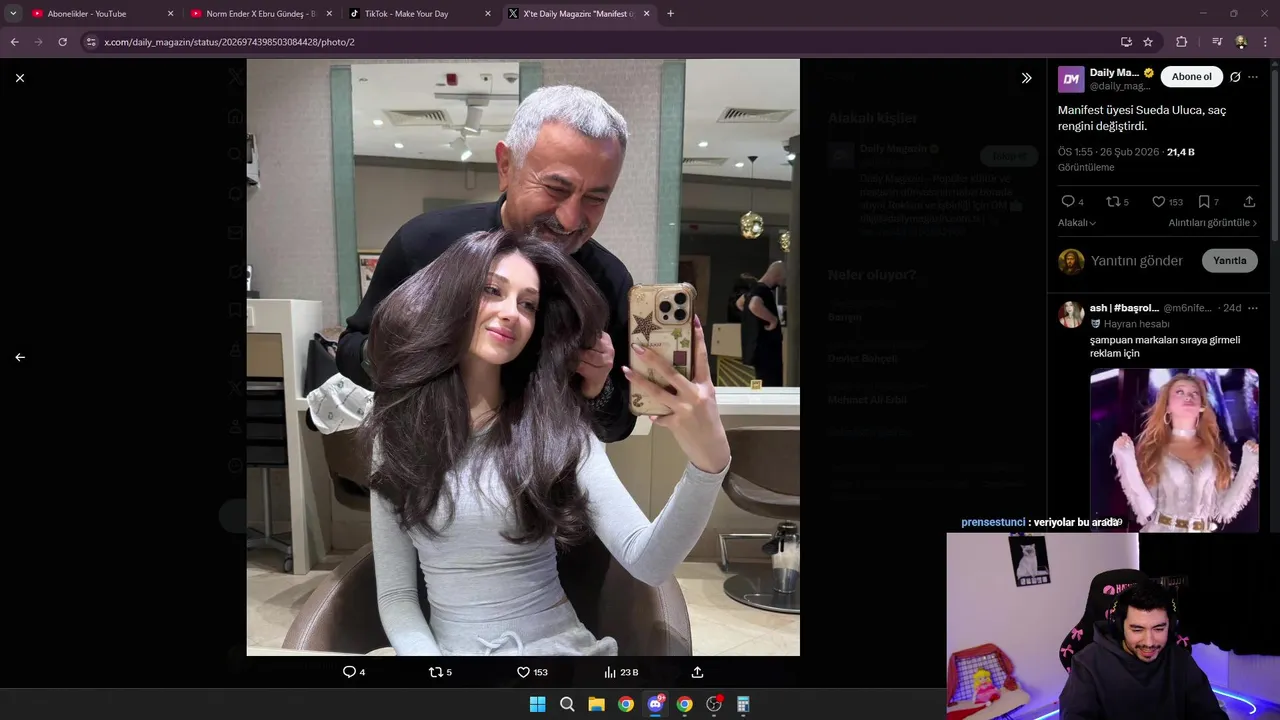The height and width of the screenshot is (720, 1280).
Task: Open the Chrome three-dot menu
Action: (1266, 42)
